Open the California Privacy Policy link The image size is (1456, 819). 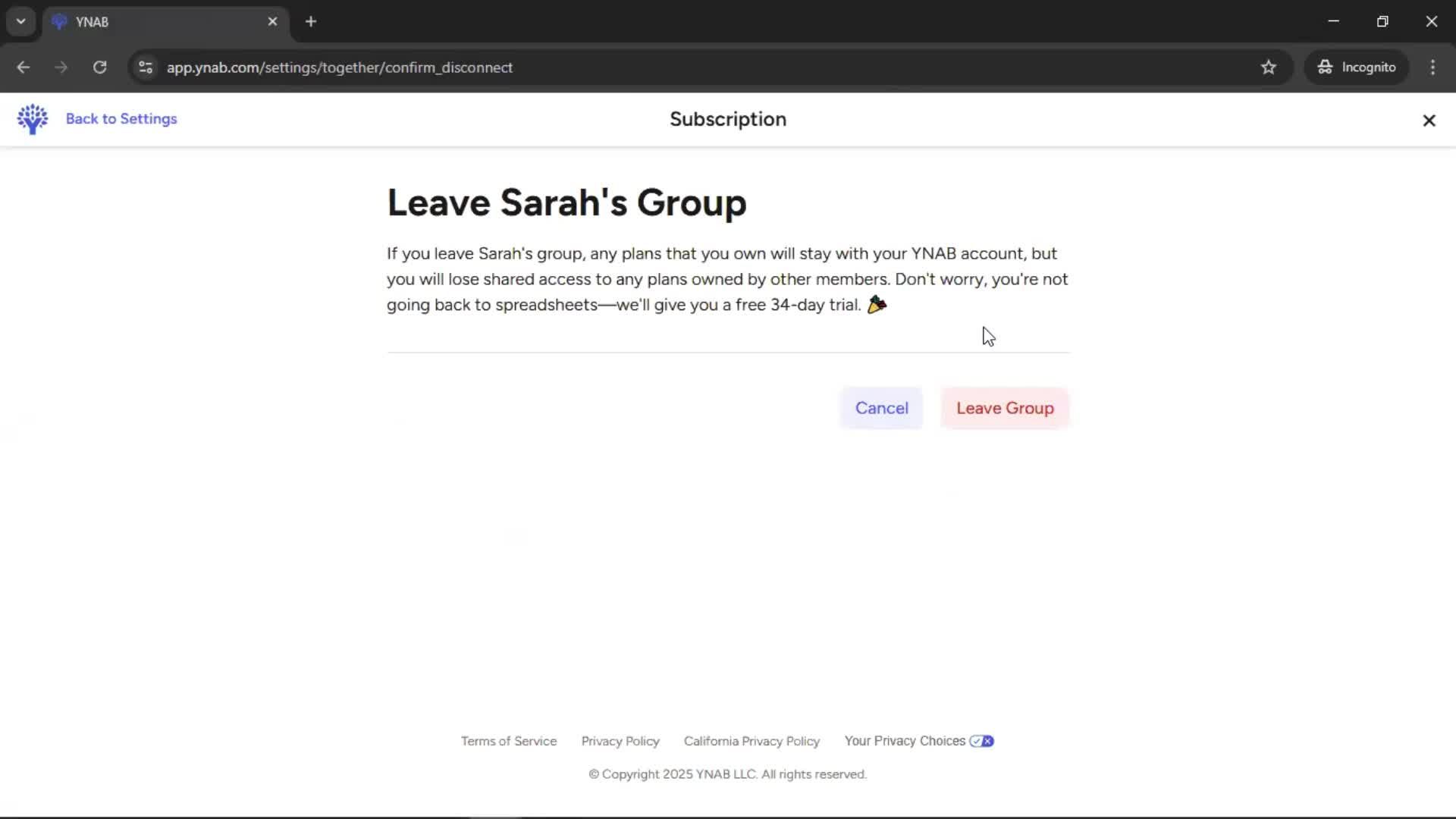click(752, 741)
